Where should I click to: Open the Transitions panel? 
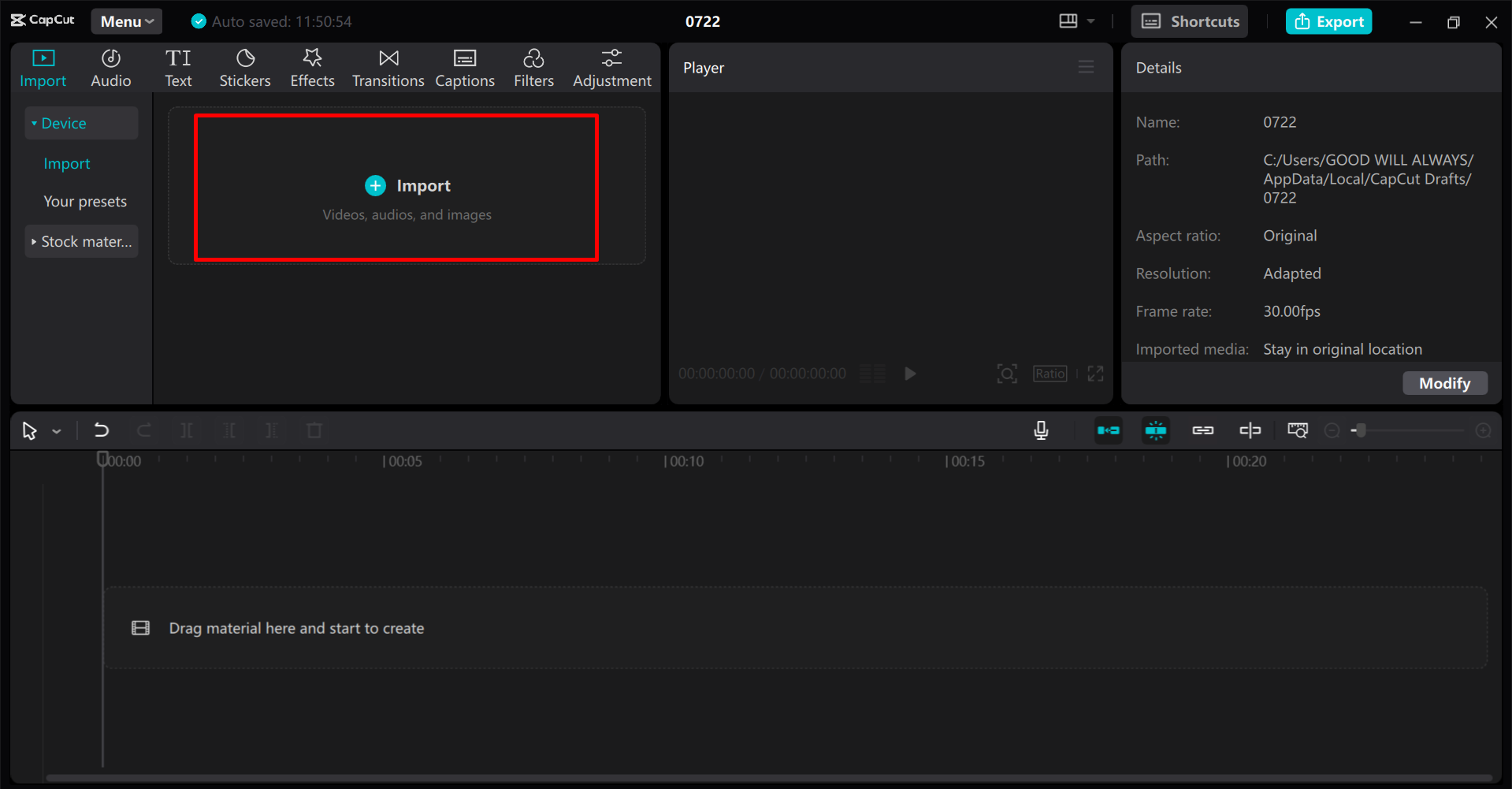tap(388, 67)
